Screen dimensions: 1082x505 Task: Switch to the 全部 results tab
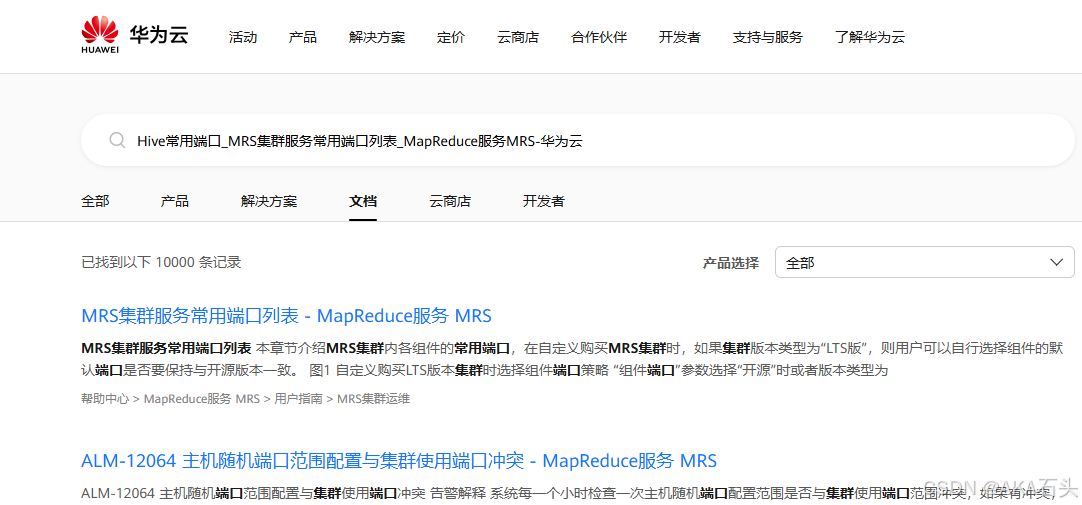tap(95, 201)
